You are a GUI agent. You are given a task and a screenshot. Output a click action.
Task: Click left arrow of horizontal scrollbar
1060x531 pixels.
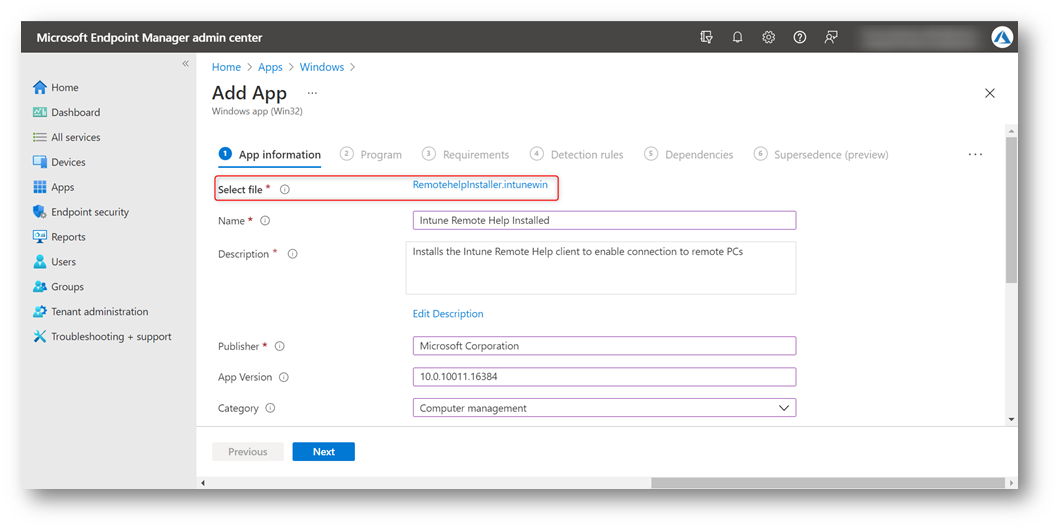(x=203, y=483)
